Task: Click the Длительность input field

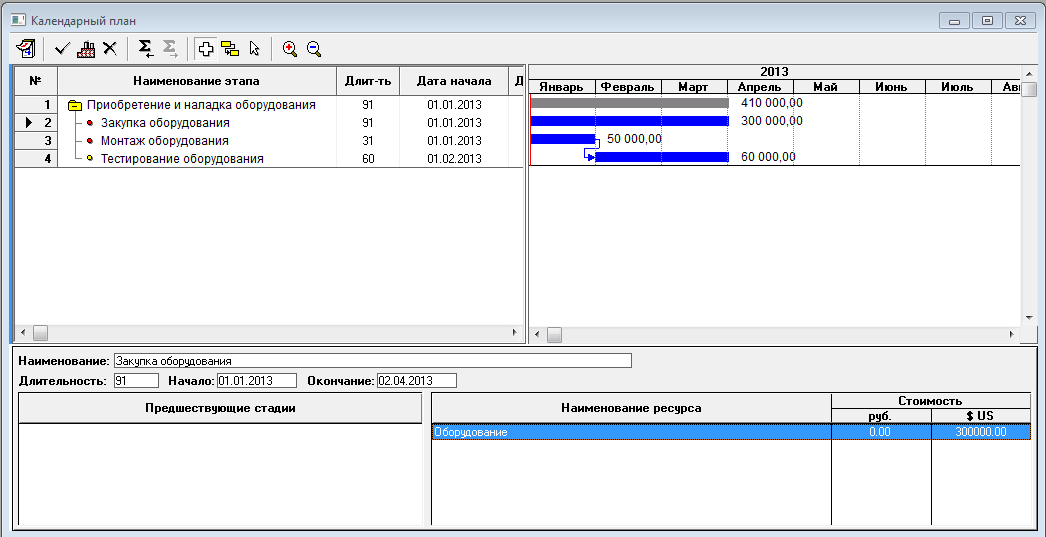Action: [x=136, y=381]
